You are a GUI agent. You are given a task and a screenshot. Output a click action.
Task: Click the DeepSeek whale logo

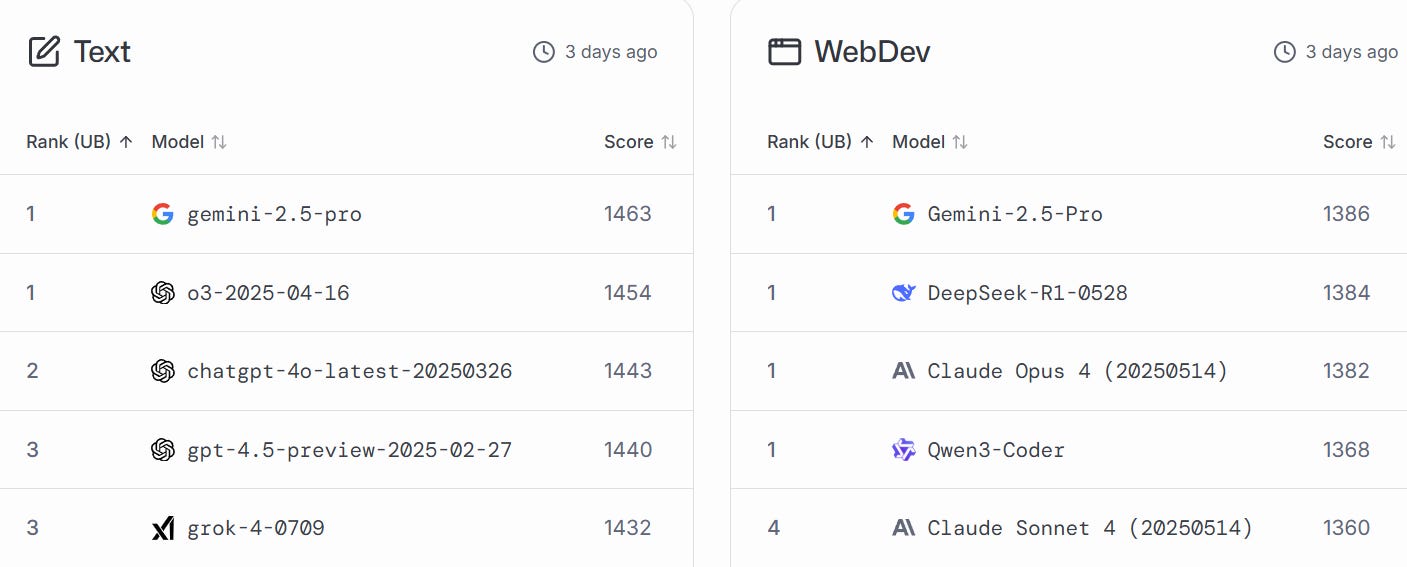pyautogui.click(x=903, y=292)
